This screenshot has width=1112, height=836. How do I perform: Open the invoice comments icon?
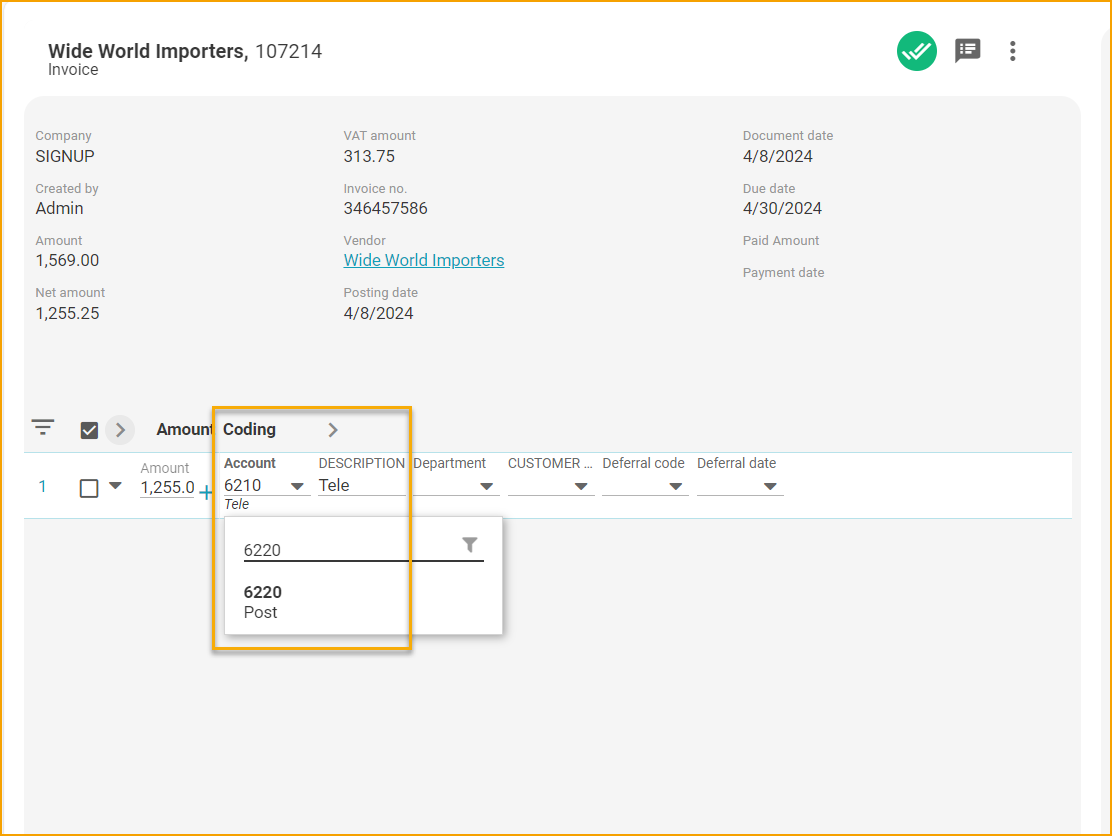coord(967,51)
